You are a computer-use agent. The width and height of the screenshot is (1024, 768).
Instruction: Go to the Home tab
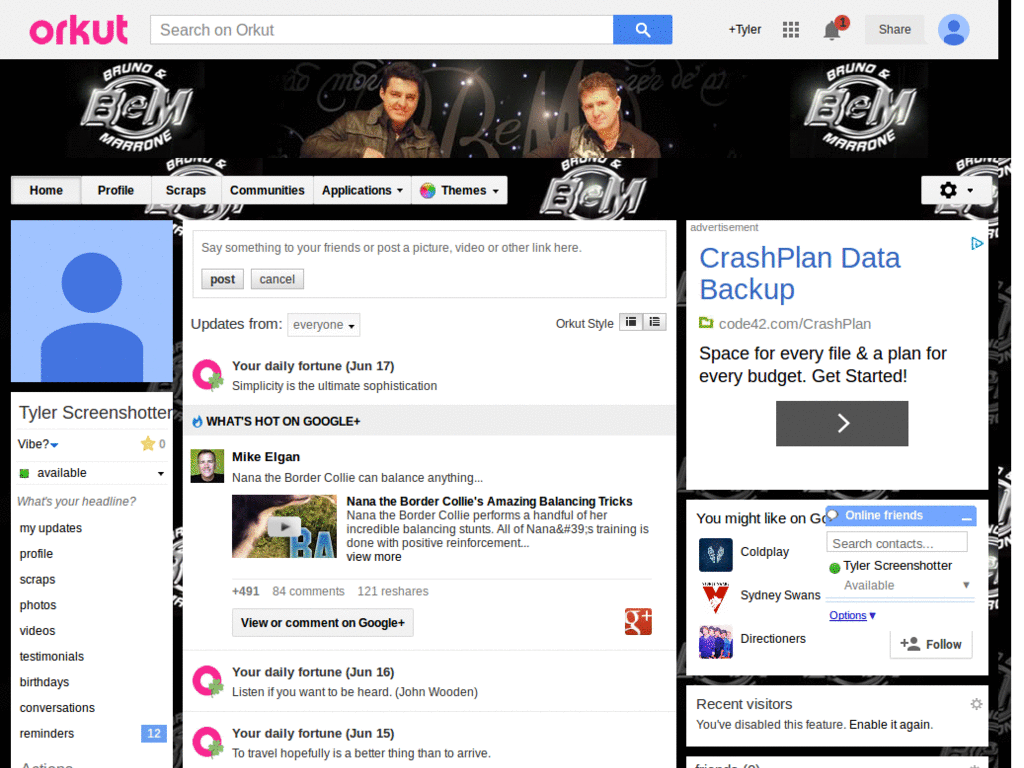(x=46, y=191)
